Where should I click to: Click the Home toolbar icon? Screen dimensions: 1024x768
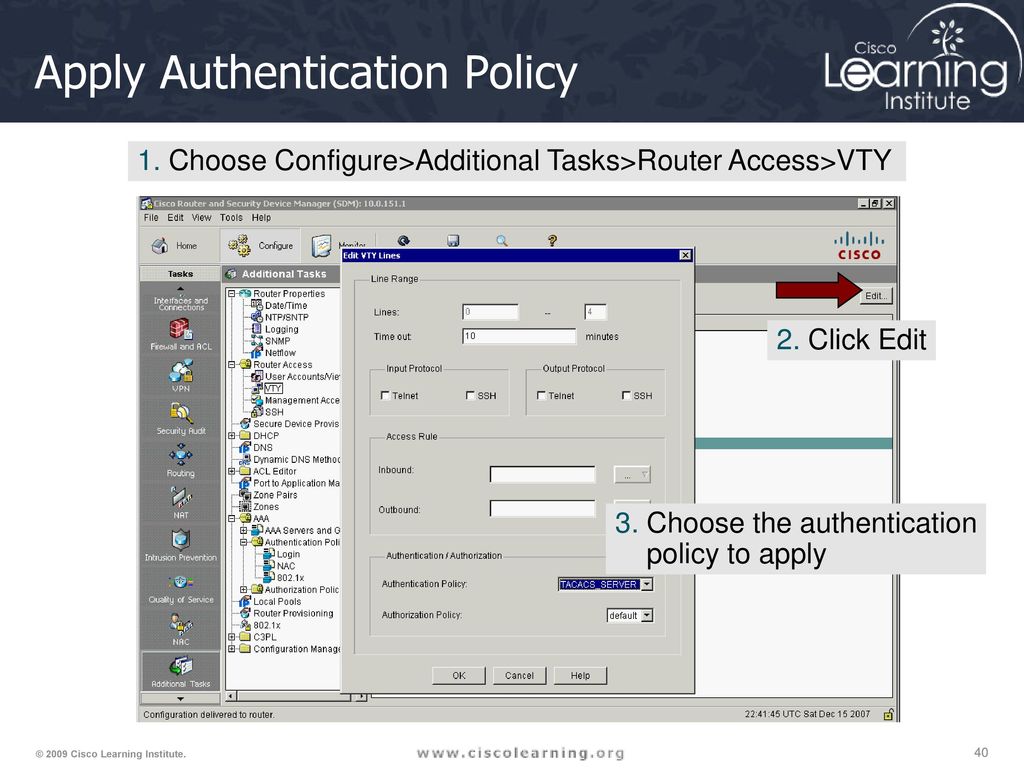pyautogui.click(x=160, y=246)
